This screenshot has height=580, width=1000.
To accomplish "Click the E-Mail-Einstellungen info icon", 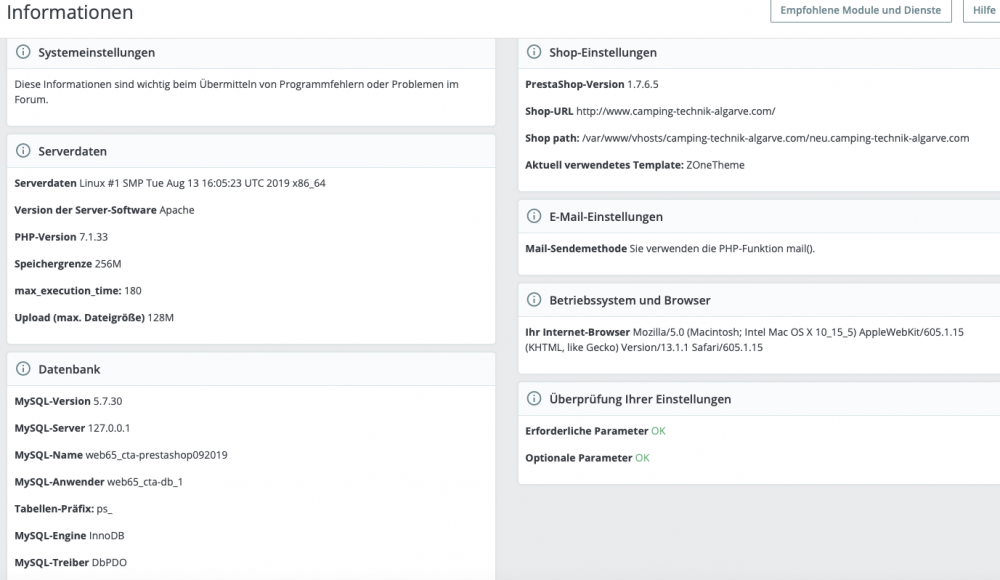I will point(534,216).
